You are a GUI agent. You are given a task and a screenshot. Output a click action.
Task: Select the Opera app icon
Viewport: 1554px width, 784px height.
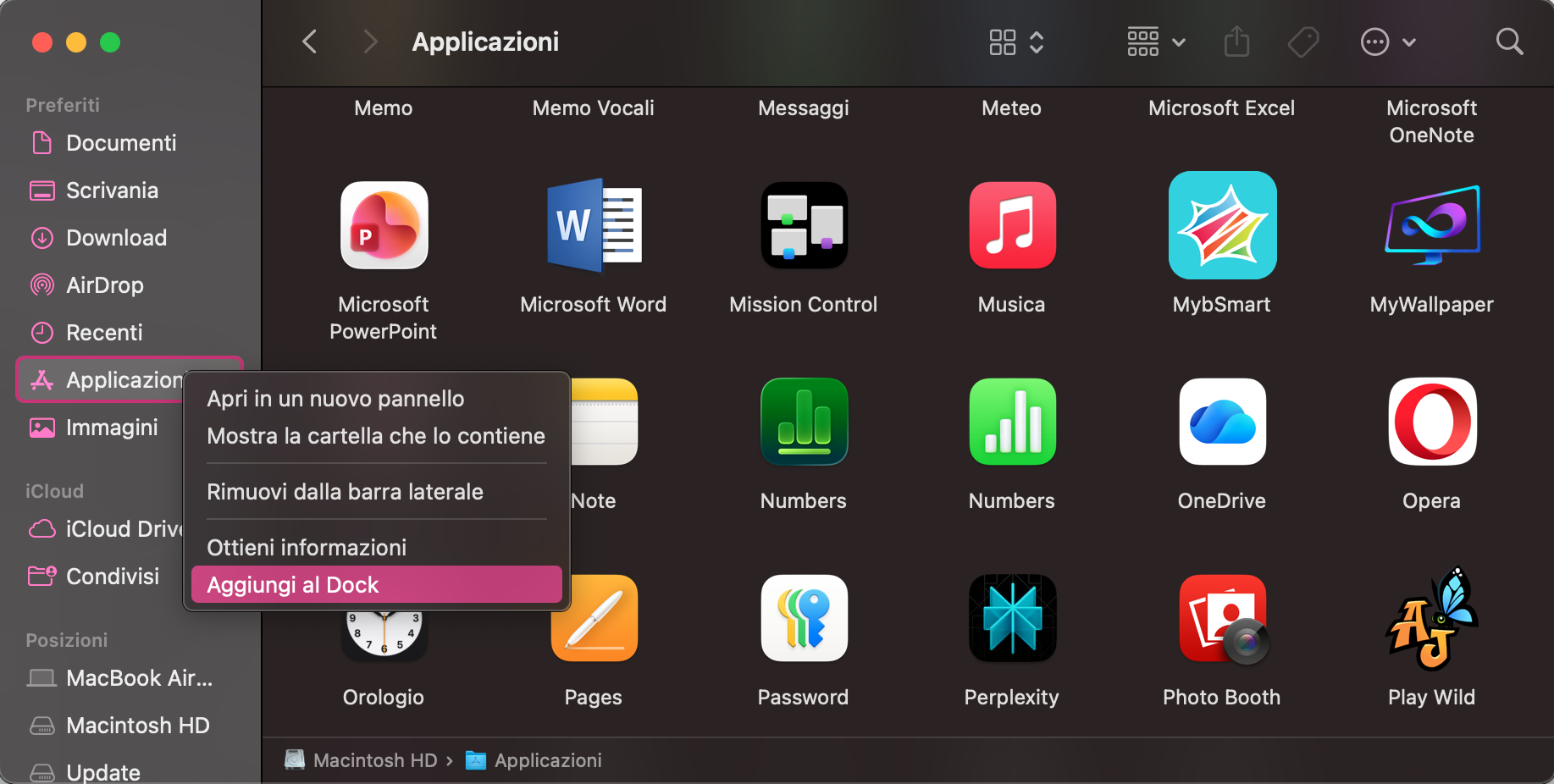tap(1432, 422)
